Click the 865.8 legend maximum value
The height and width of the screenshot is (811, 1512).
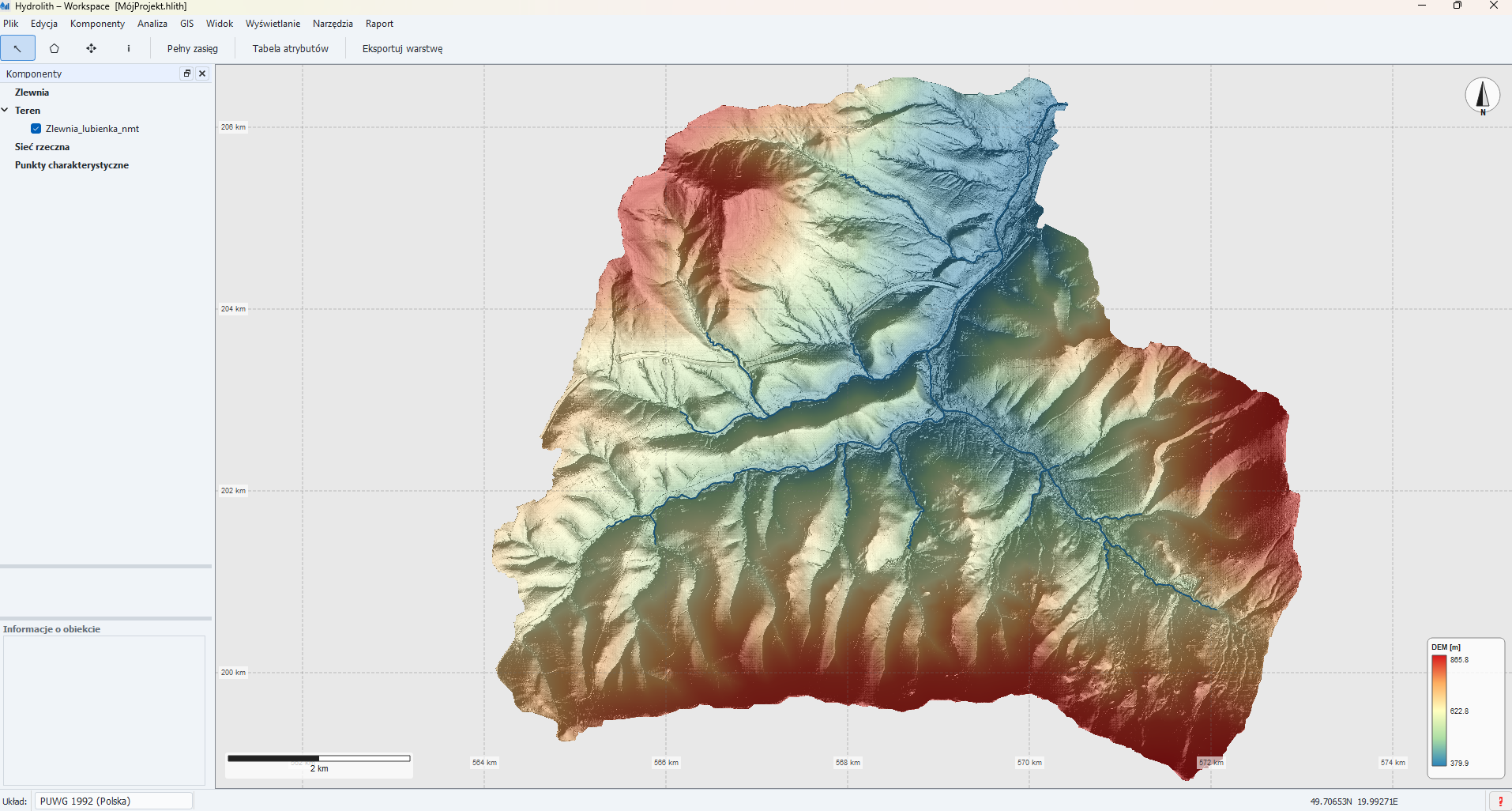click(x=1459, y=660)
